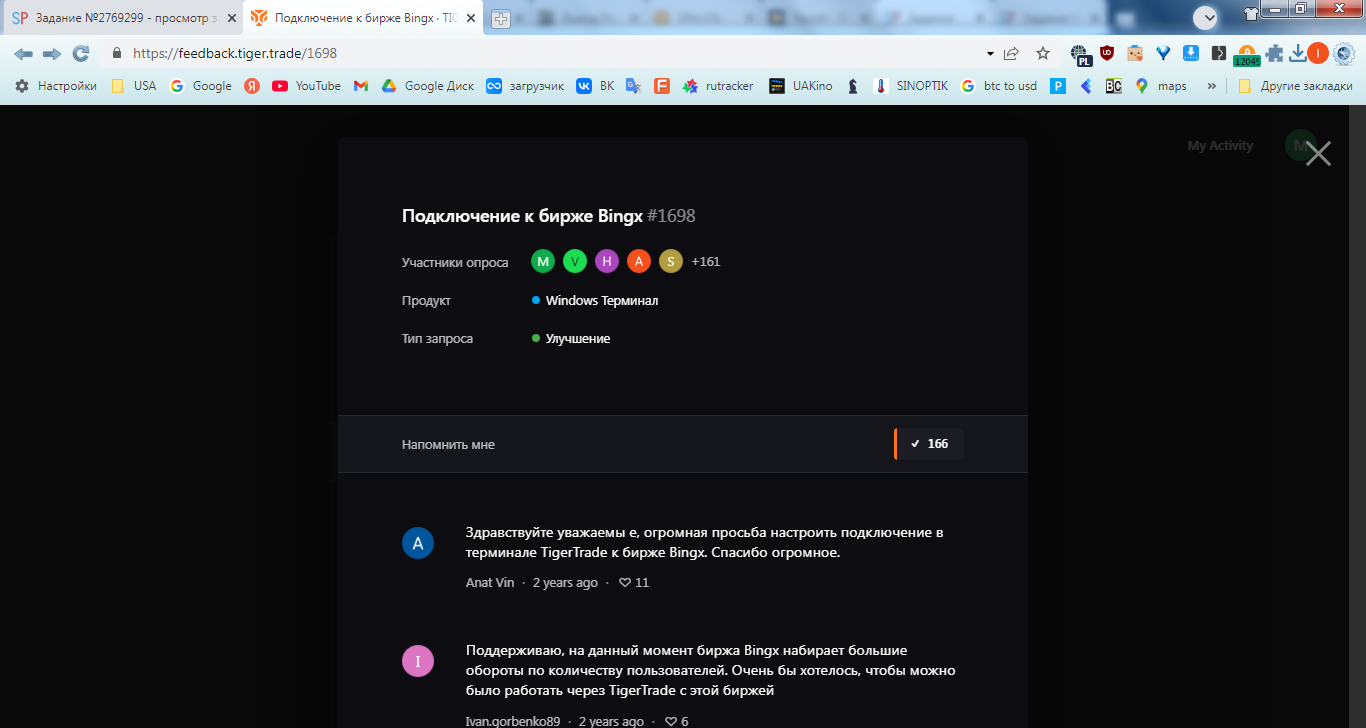The width and height of the screenshot is (1366, 728).
Task: Close the Подключение к бирже Bingx tab
Action: pyautogui.click(x=471, y=18)
